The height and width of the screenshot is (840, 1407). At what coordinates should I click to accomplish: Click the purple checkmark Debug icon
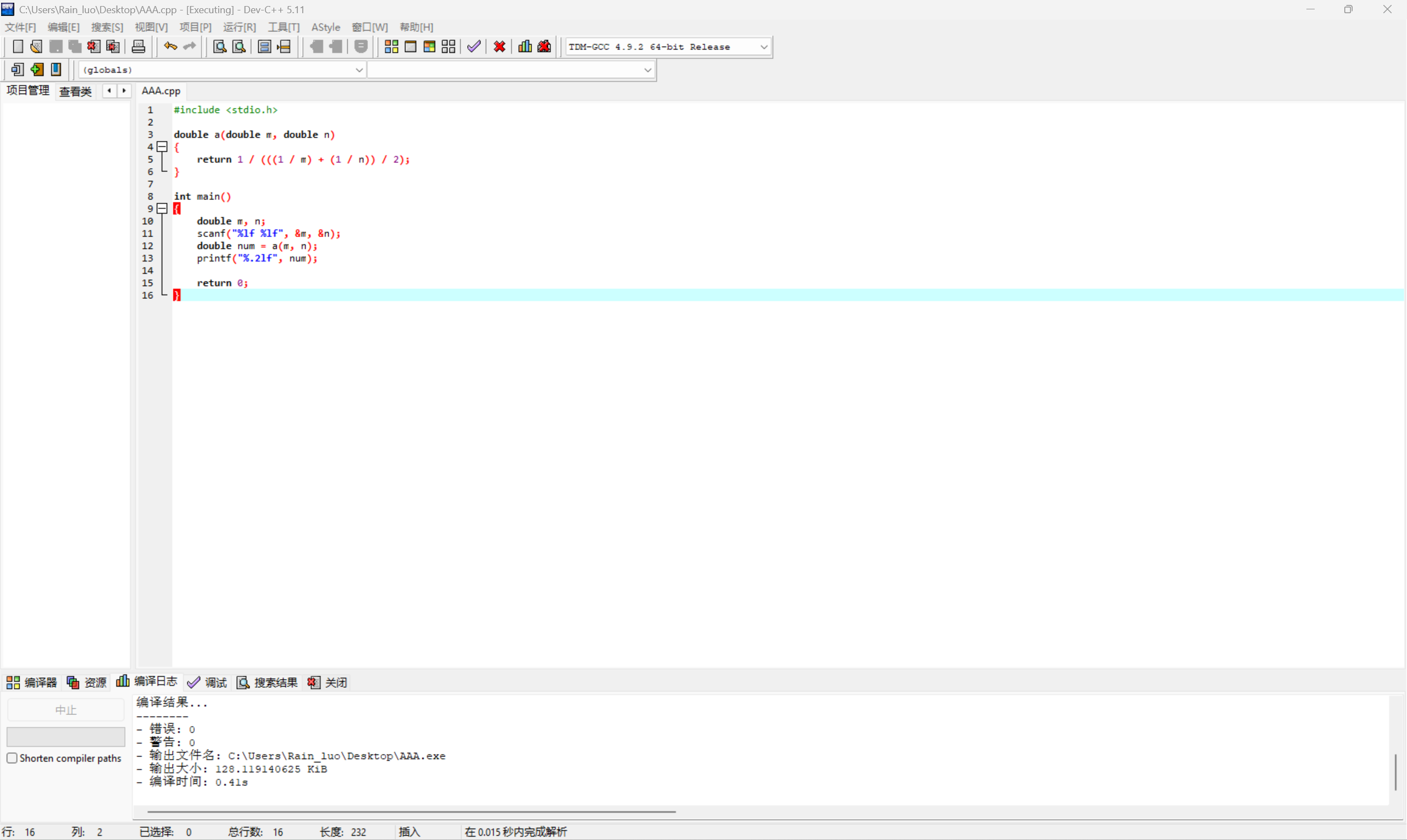tap(474, 46)
